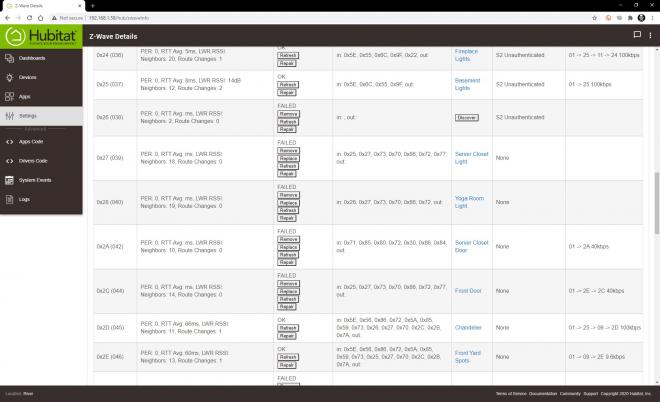
Task: Reload the page with browser refresh icon
Action: [29, 18]
